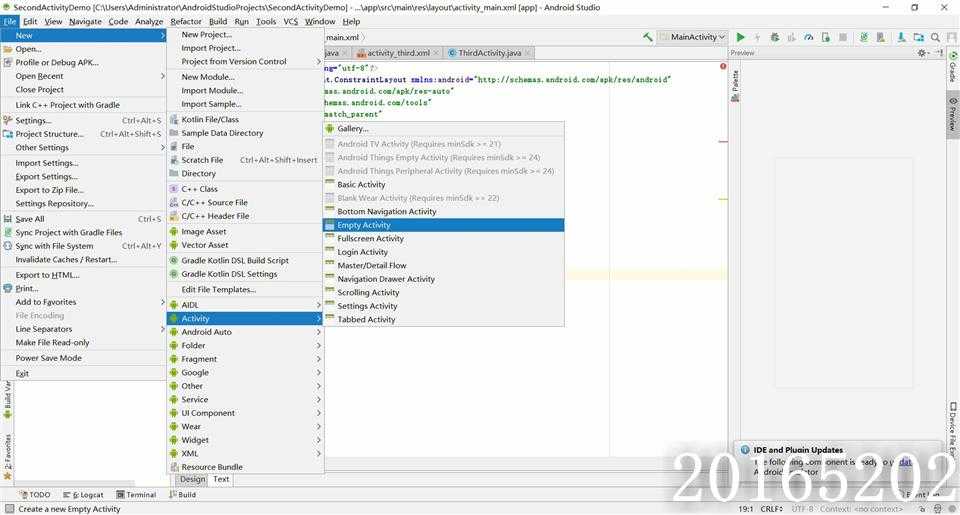Click the Kotlin File/Class icon
The width and height of the screenshot is (960, 515).
(174, 119)
